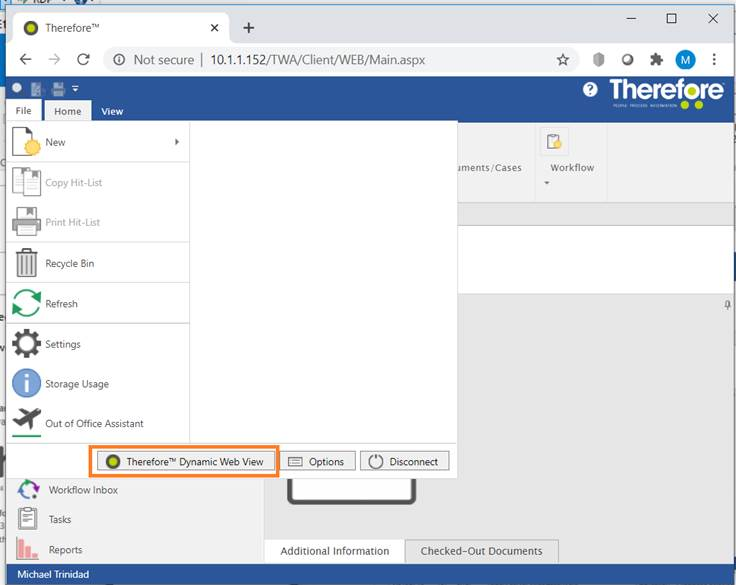This screenshot has height=585, width=736.
Task: Select the Checked-Out Documents tab
Action: [x=481, y=551]
